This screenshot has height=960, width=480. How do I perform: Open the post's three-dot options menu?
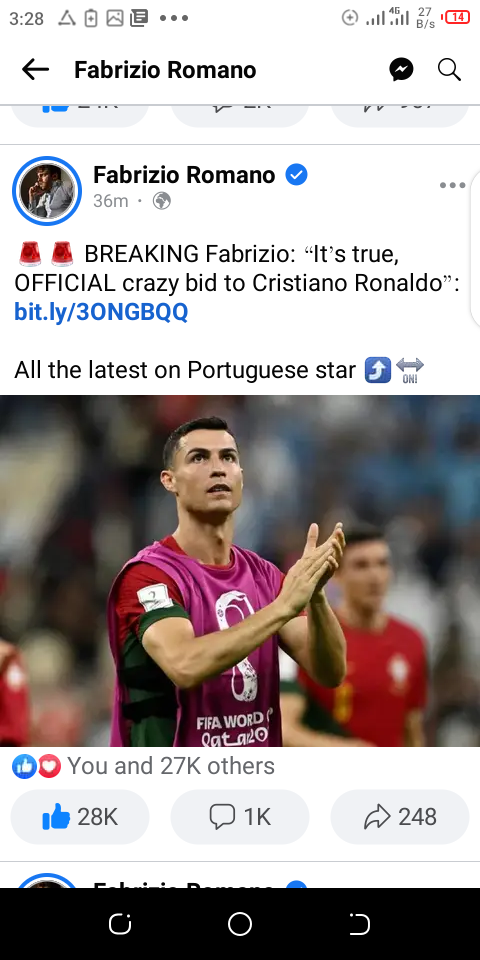[452, 186]
